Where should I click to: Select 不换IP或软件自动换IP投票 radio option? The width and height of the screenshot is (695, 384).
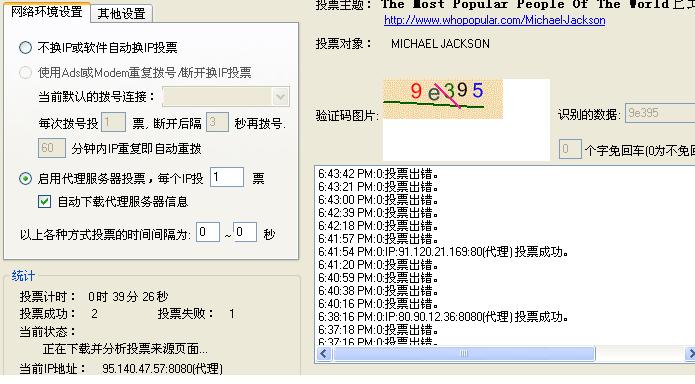pos(26,47)
